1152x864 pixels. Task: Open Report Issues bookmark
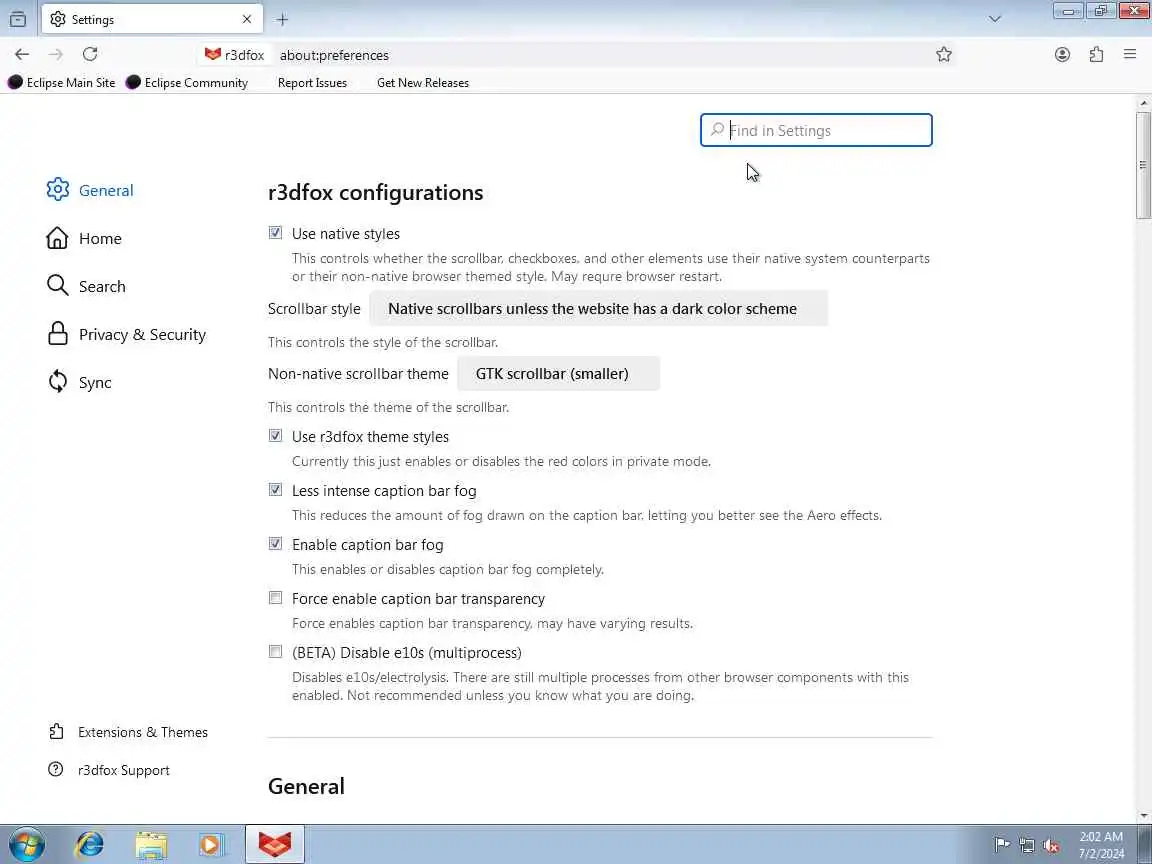pos(312,83)
